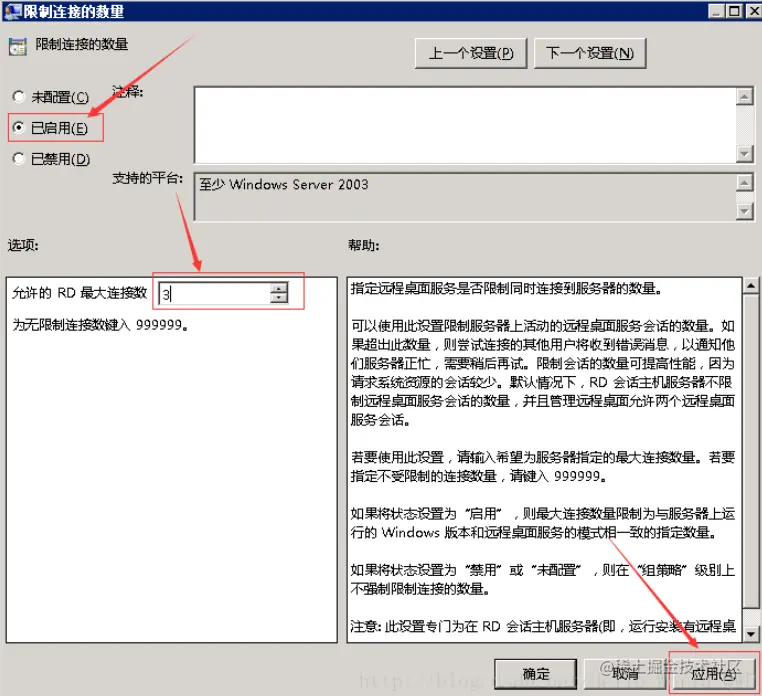
Task: Click the policy setting icon beside 限制连接的数量
Action: [18, 46]
